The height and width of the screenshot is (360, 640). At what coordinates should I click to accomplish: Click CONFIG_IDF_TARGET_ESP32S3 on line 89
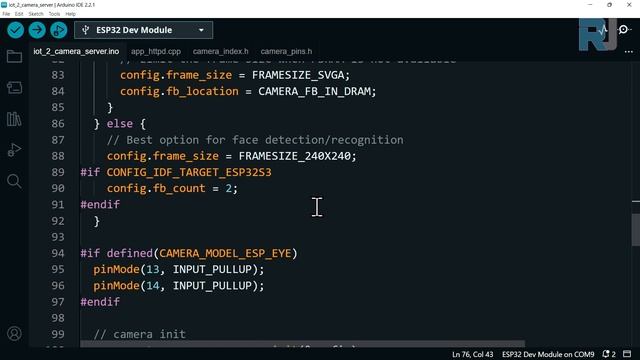tap(189, 172)
